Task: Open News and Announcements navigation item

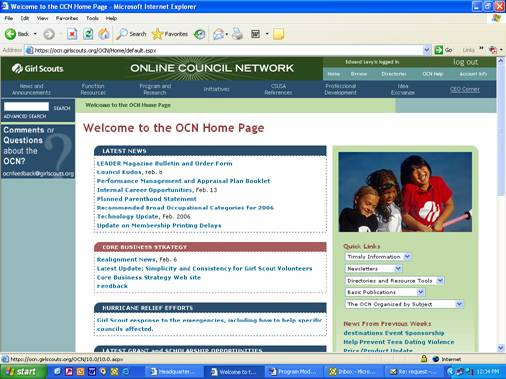Action: tap(31, 89)
